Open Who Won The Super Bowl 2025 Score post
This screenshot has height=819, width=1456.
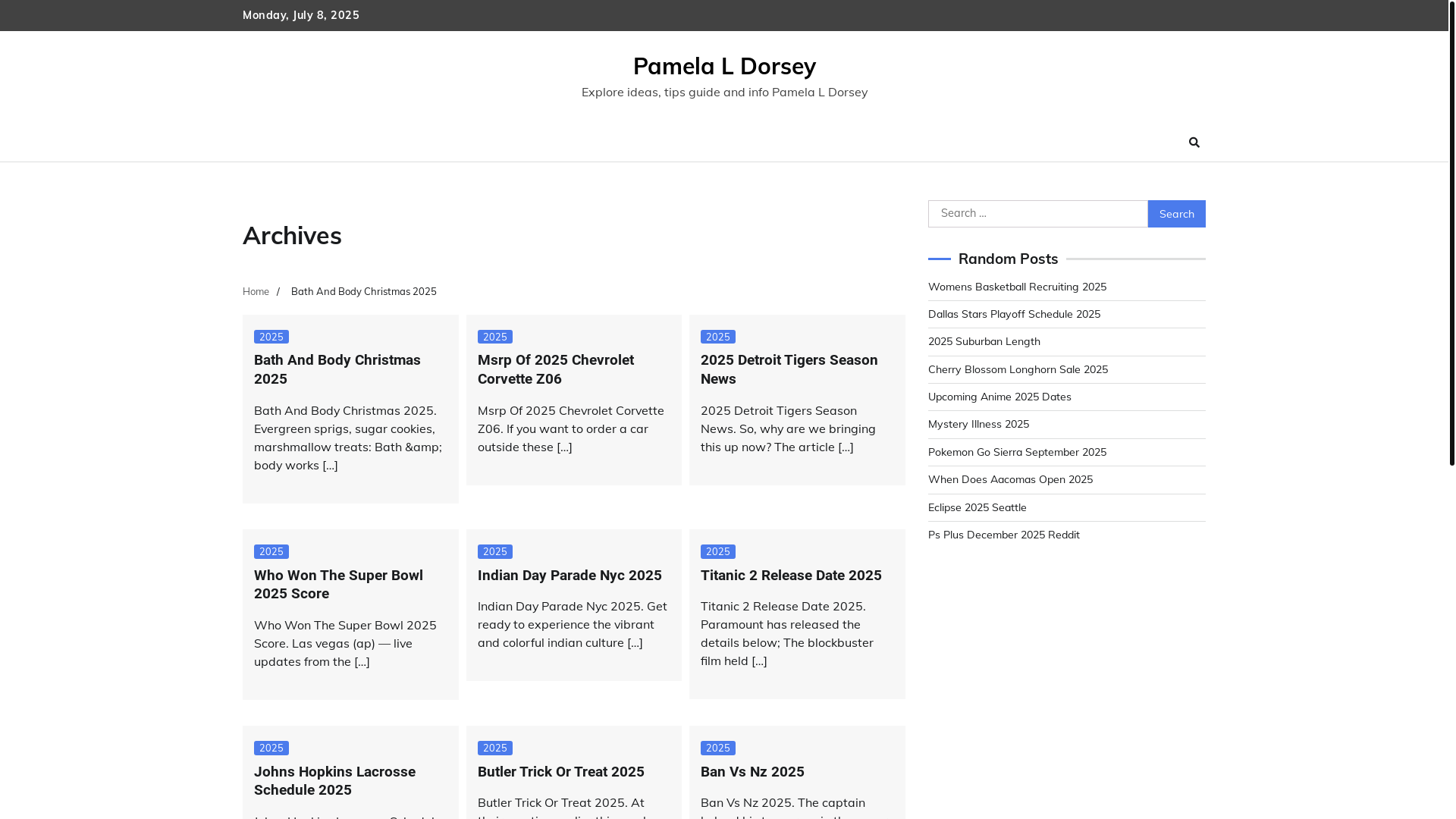[x=338, y=585]
